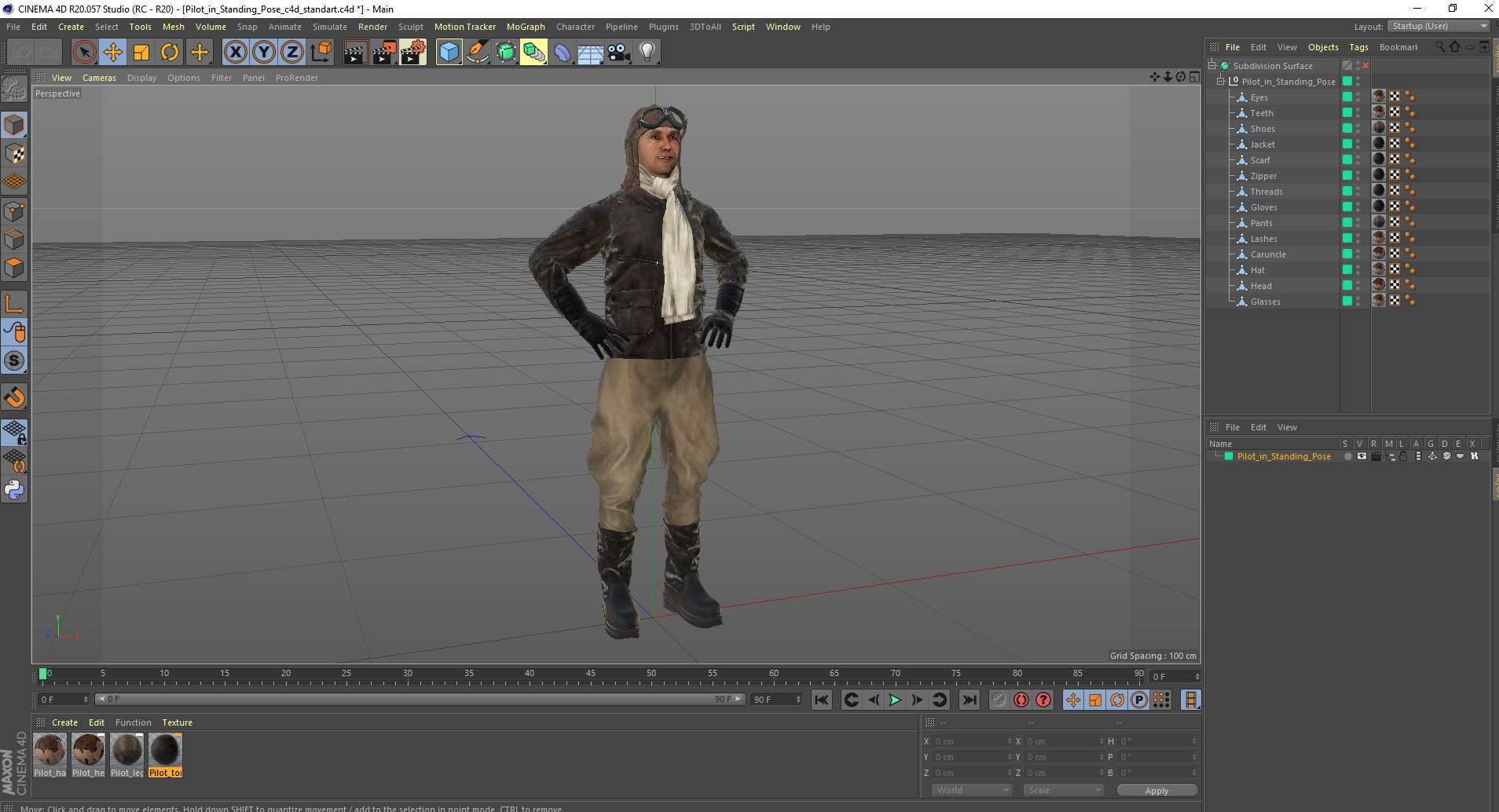Open the Timeline layout icon at far right

coord(1191,700)
